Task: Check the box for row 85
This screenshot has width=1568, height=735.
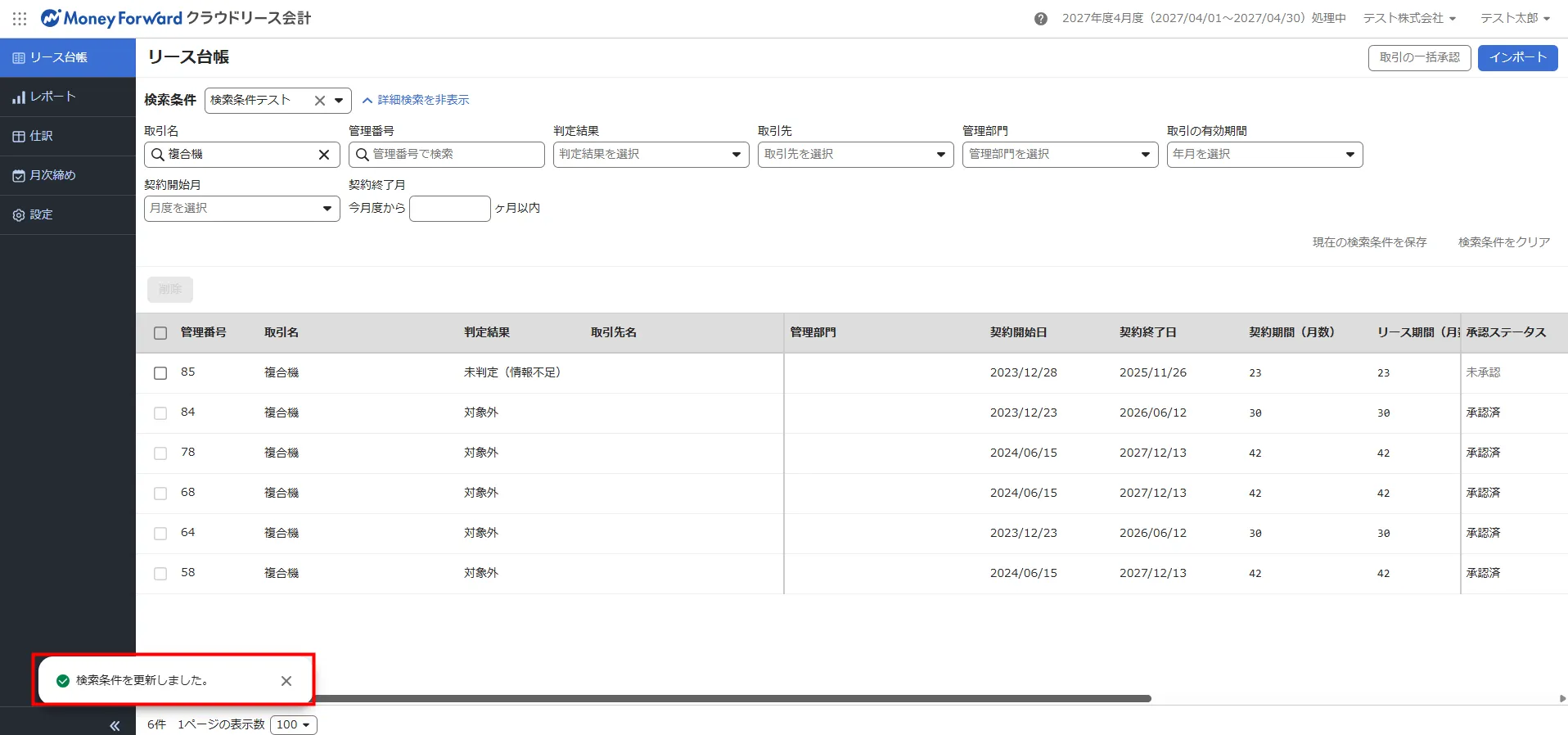Action: (x=160, y=373)
